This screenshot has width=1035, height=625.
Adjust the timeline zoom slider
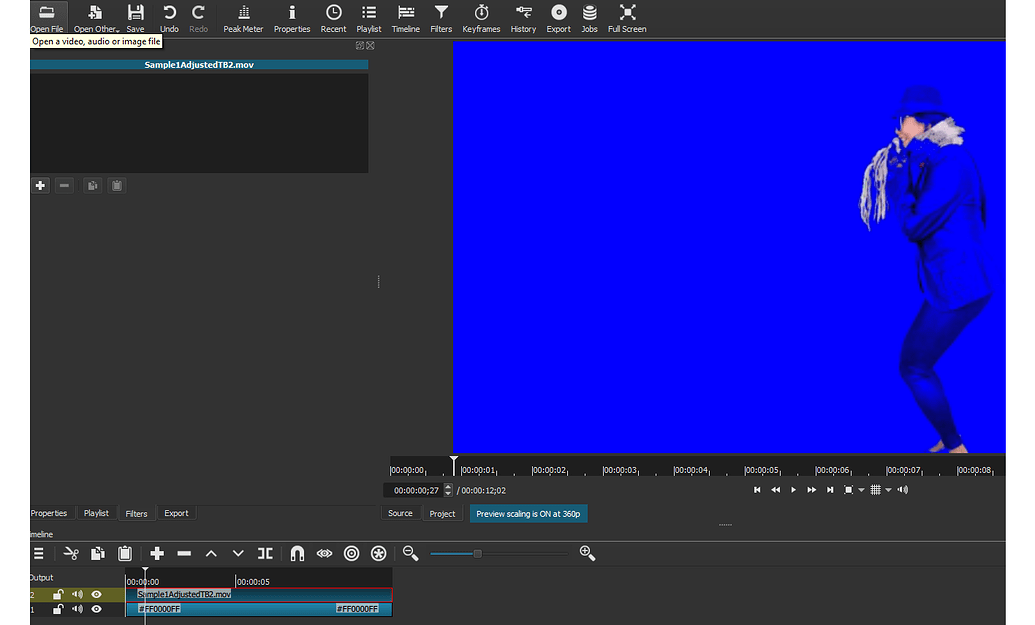tap(478, 553)
